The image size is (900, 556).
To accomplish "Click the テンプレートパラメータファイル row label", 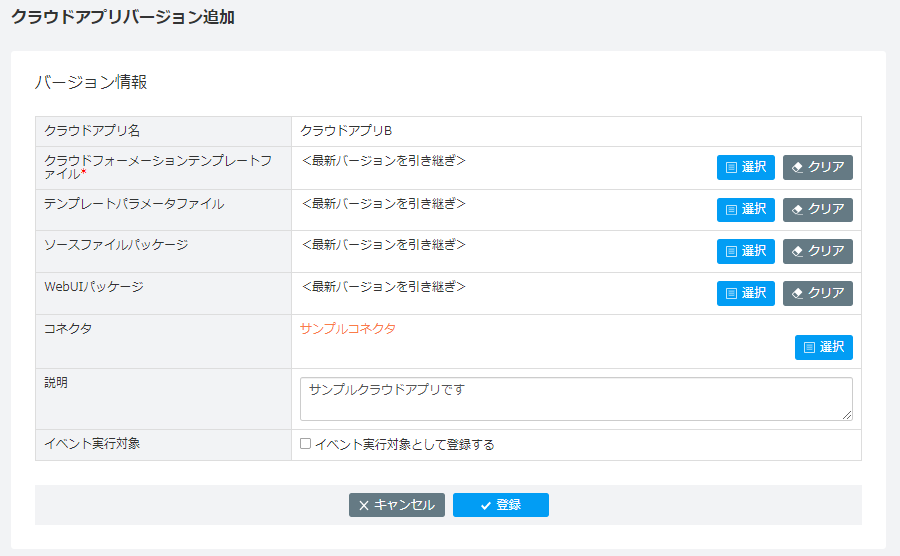I will 134,204.
